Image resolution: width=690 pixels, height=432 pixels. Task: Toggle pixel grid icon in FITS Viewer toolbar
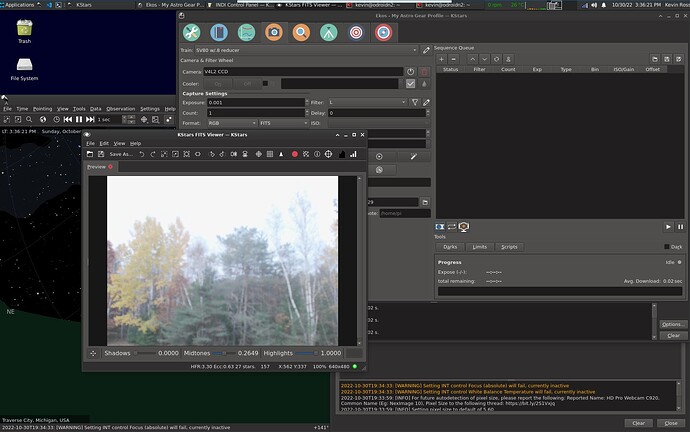[270, 154]
